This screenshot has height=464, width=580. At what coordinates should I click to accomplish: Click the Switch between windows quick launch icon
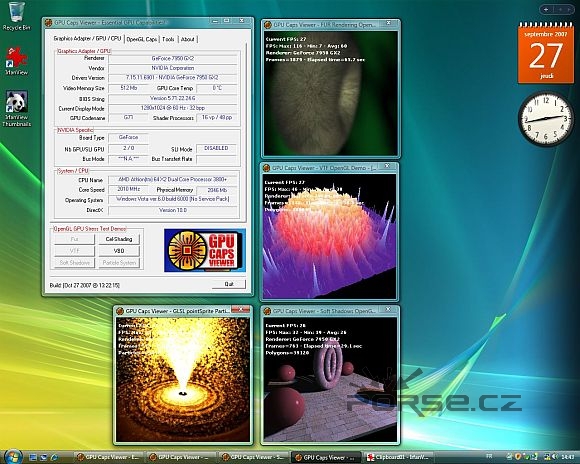(x=44, y=457)
